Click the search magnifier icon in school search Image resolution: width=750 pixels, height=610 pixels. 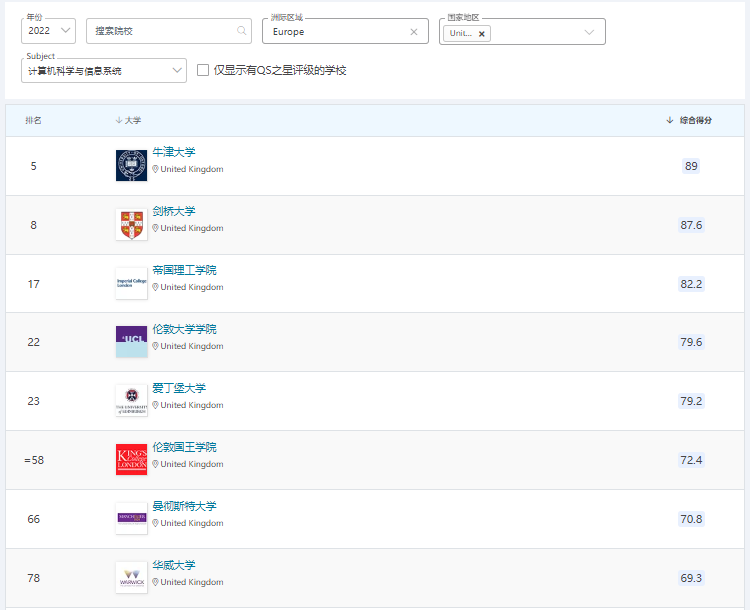(x=241, y=31)
